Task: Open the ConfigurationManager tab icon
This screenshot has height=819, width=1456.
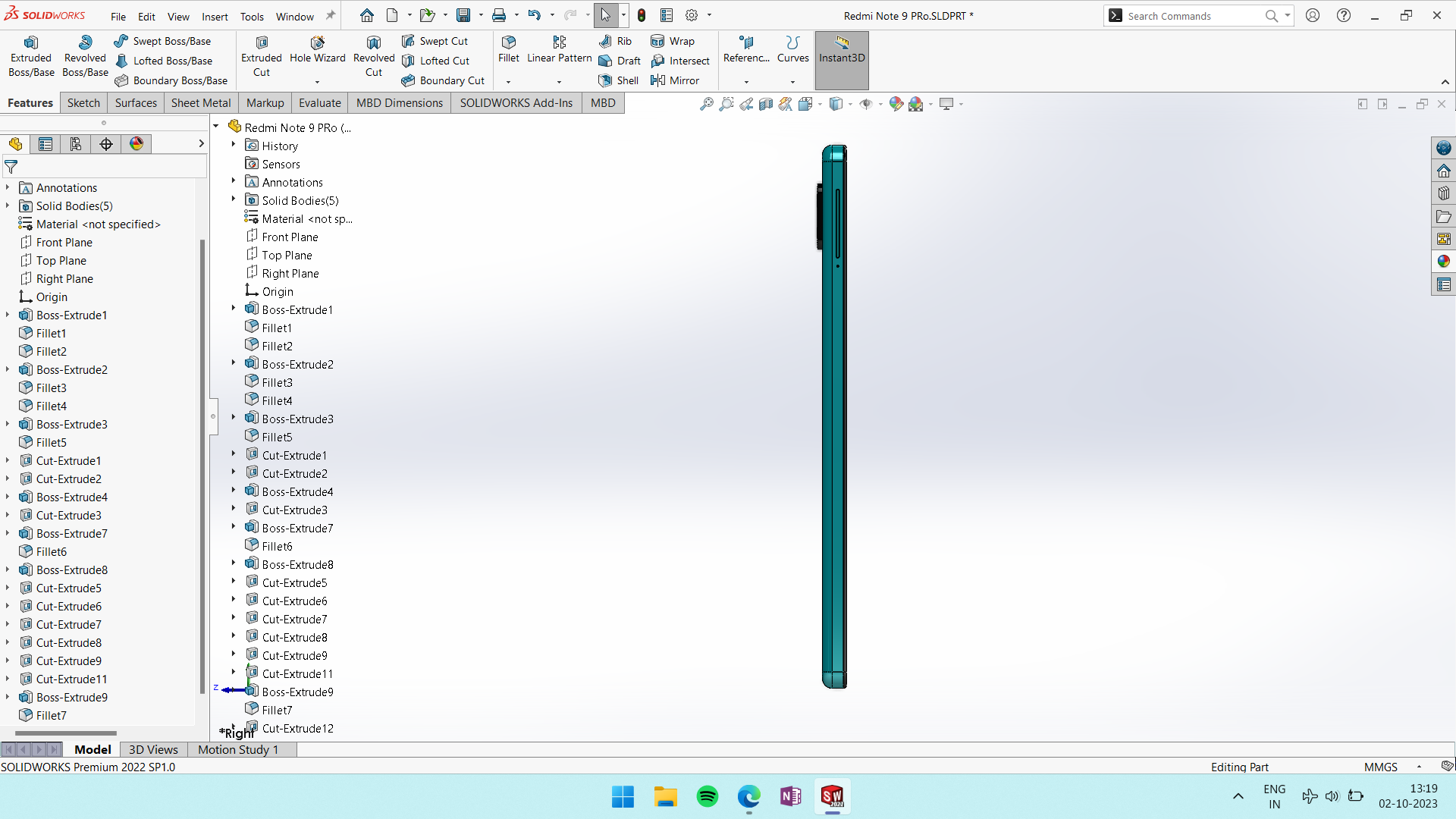Action: pos(76,144)
